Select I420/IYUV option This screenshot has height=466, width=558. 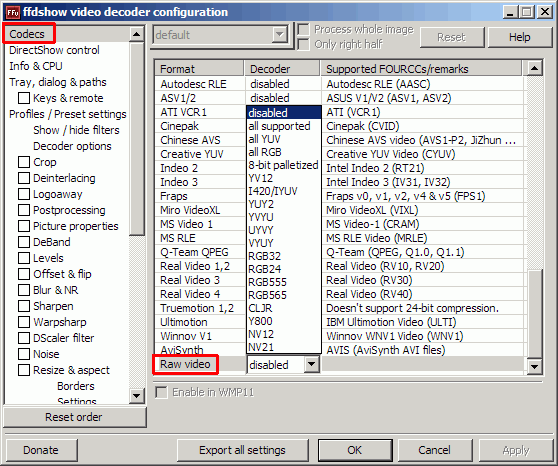click(284, 191)
